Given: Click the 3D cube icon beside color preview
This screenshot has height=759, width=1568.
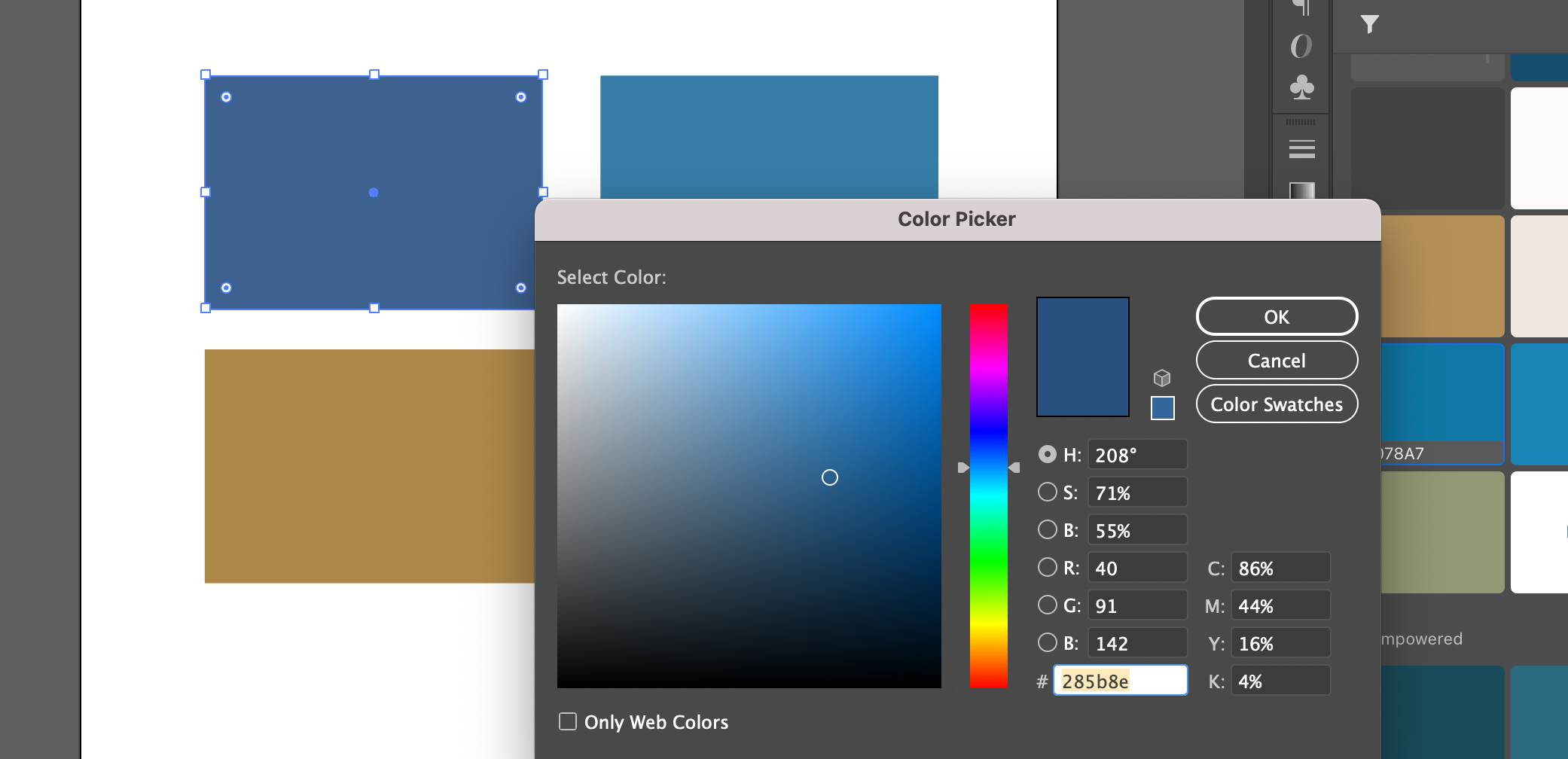Looking at the screenshot, I should pos(1162,378).
